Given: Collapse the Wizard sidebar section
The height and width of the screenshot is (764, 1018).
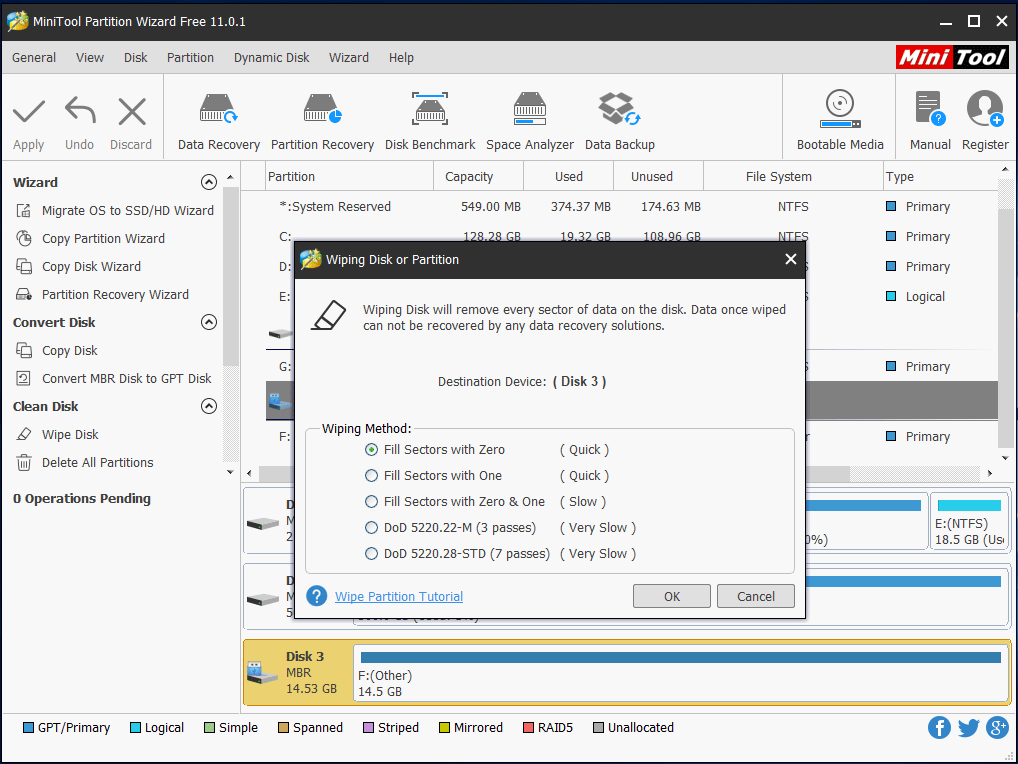Looking at the screenshot, I should (209, 182).
